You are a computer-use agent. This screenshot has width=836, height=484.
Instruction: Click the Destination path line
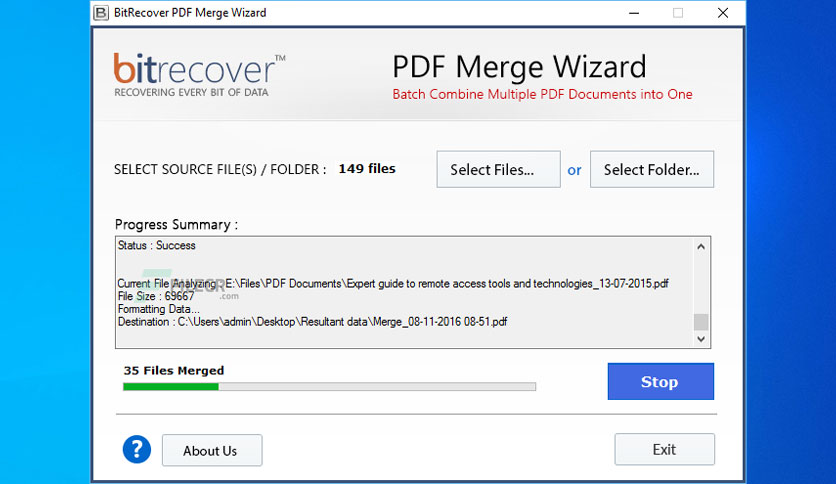(x=312, y=322)
